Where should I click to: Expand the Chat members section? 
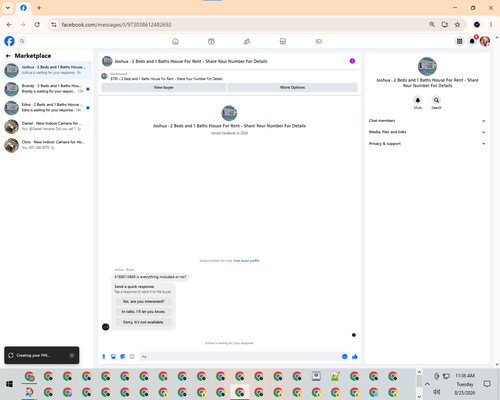click(427, 121)
